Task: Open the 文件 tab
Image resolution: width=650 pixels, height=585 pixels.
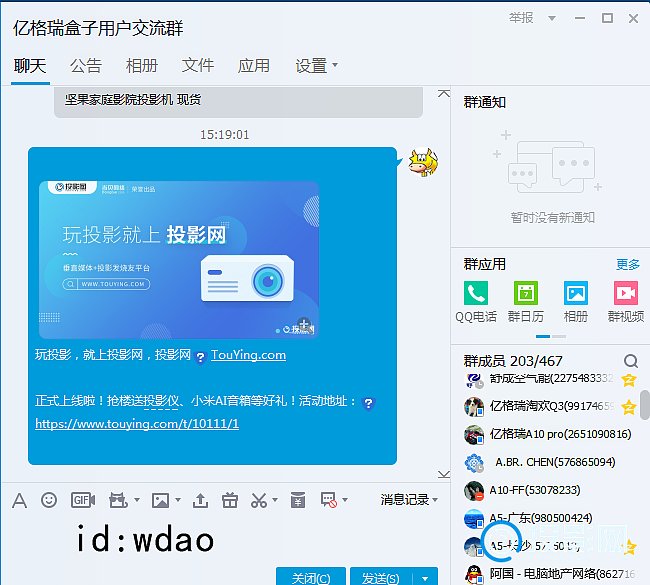Action: click(x=198, y=66)
